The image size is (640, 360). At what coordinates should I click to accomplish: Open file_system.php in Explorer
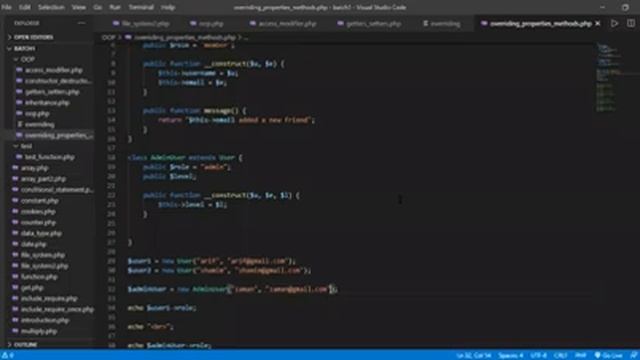[42, 255]
